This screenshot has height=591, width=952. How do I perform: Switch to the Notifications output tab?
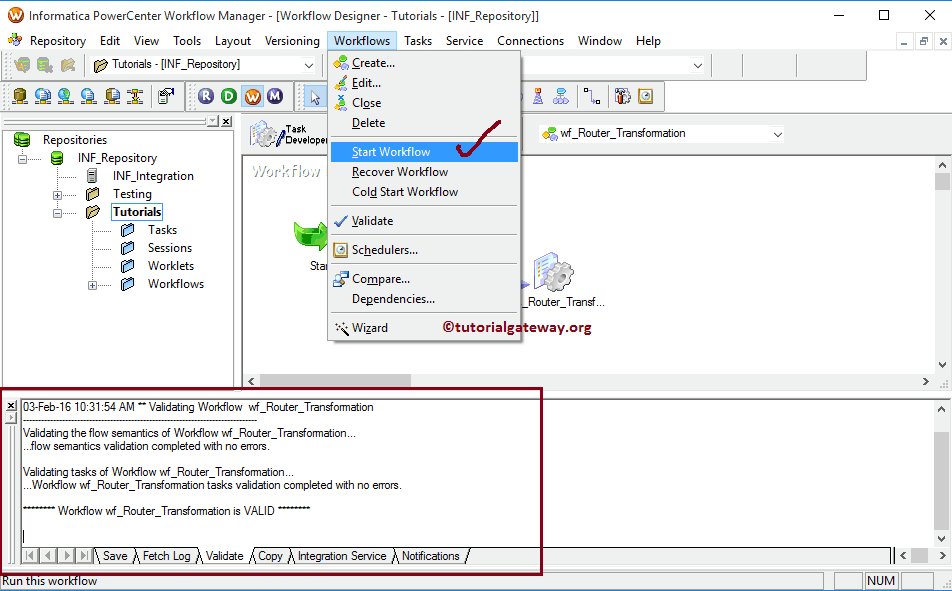coord(430,556)
